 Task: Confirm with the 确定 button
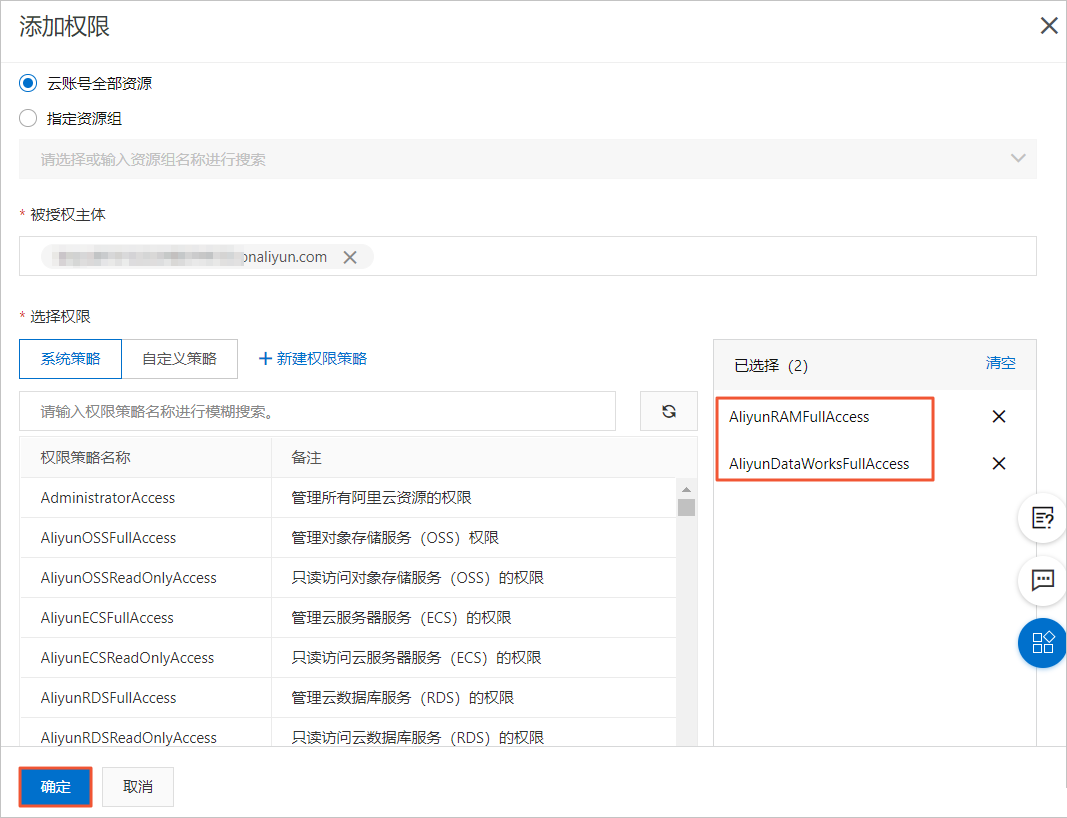pos(55,787)
